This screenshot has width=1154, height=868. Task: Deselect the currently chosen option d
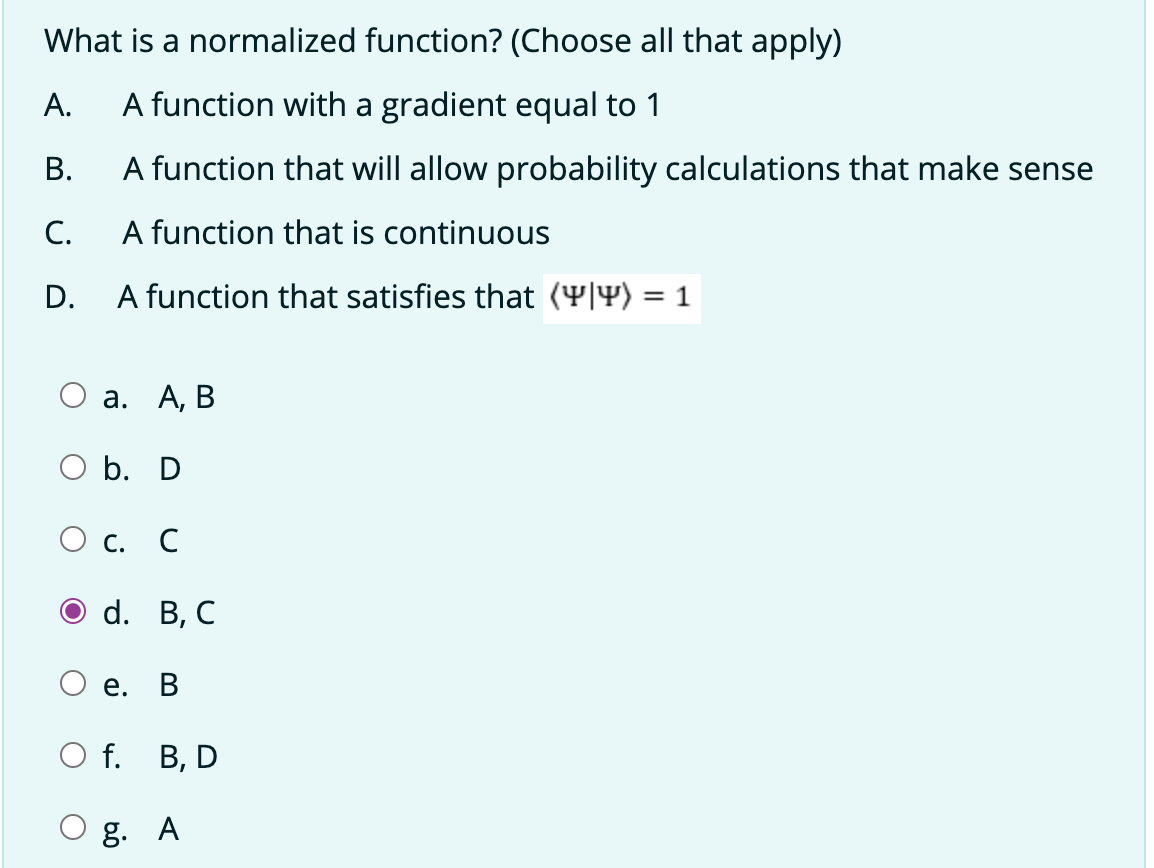coord(71,613)
